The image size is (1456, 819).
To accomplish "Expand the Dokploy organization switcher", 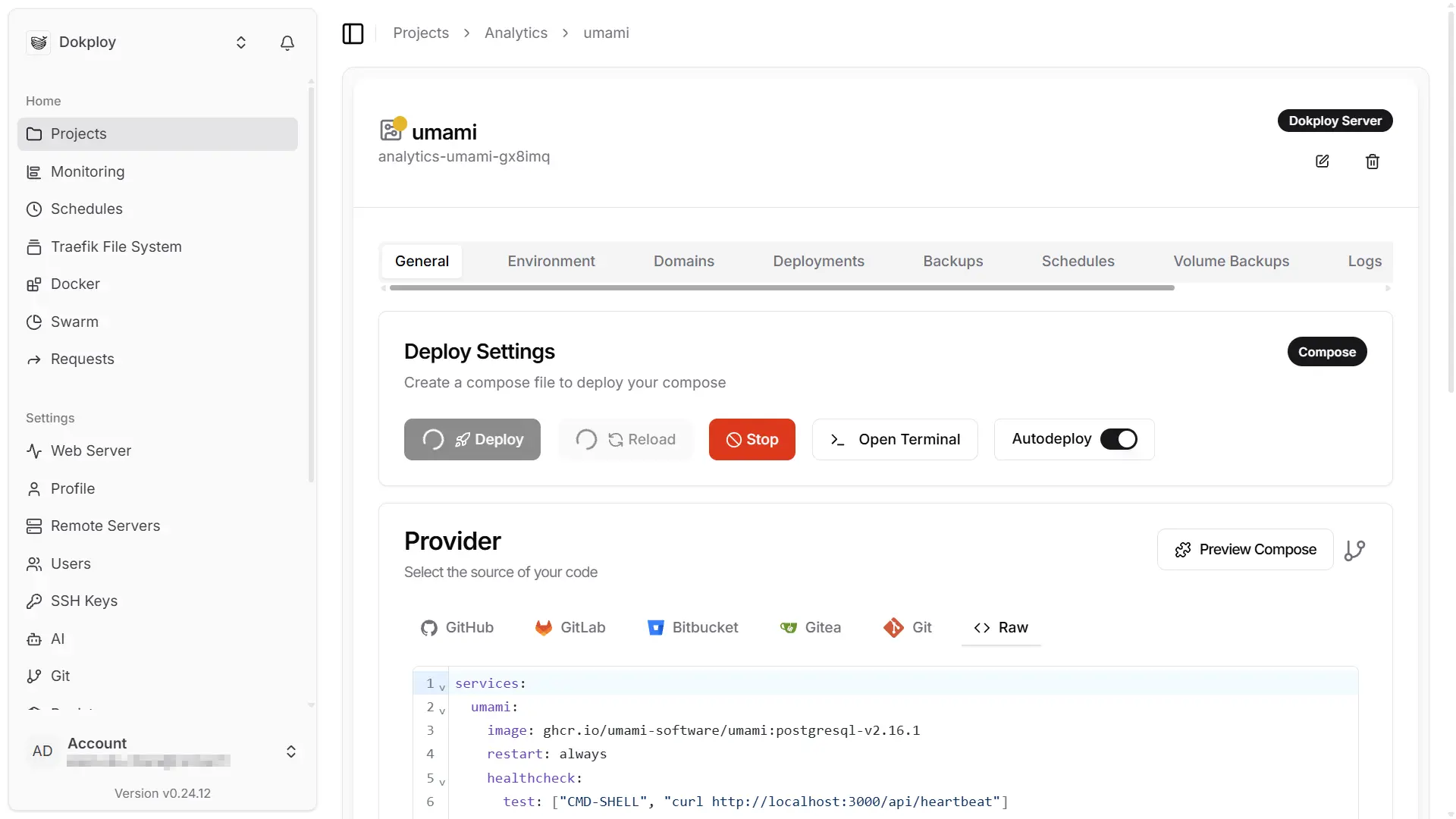I will point(241,42).
